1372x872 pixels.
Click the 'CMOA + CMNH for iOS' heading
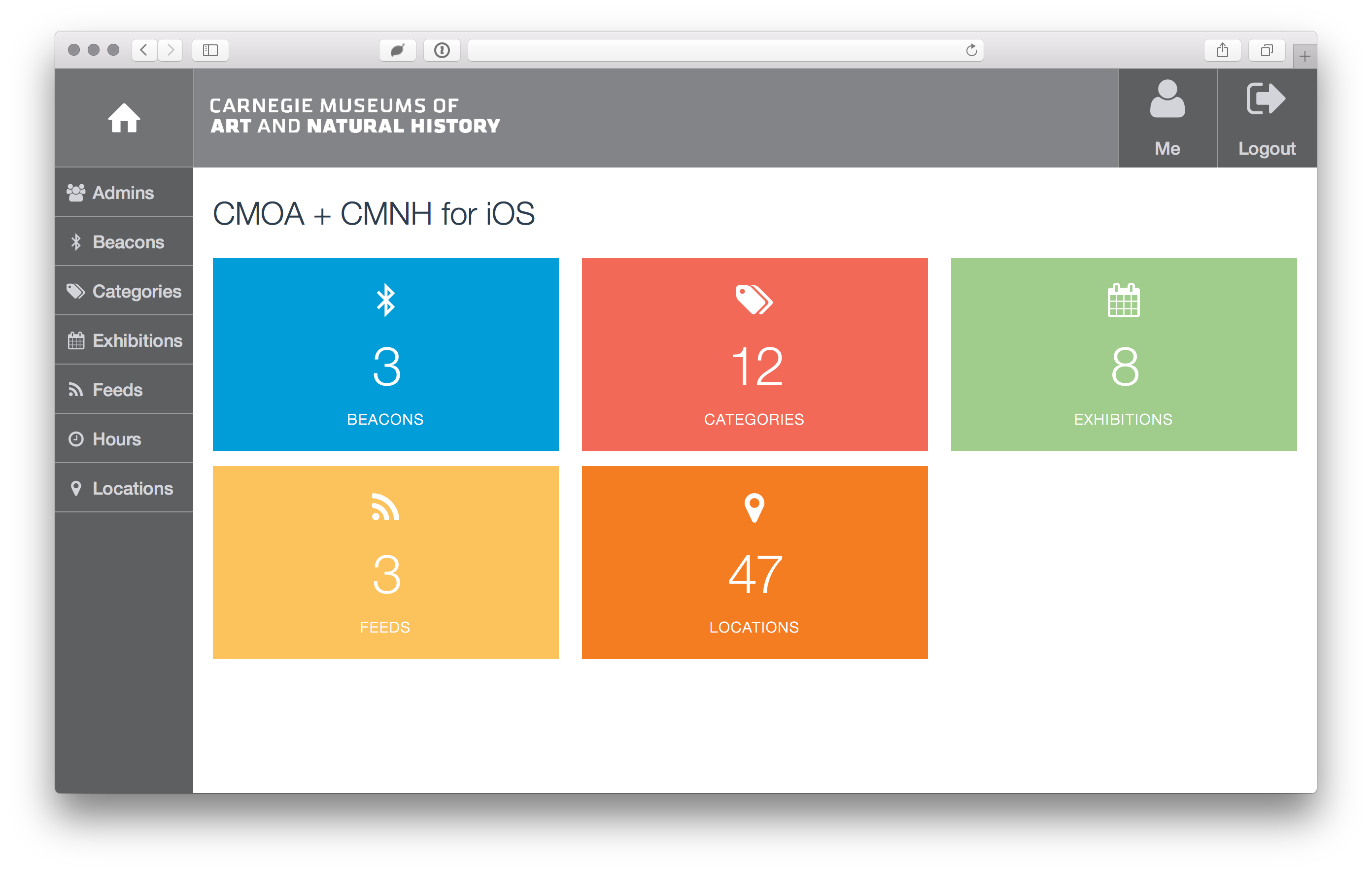[374, 214]
